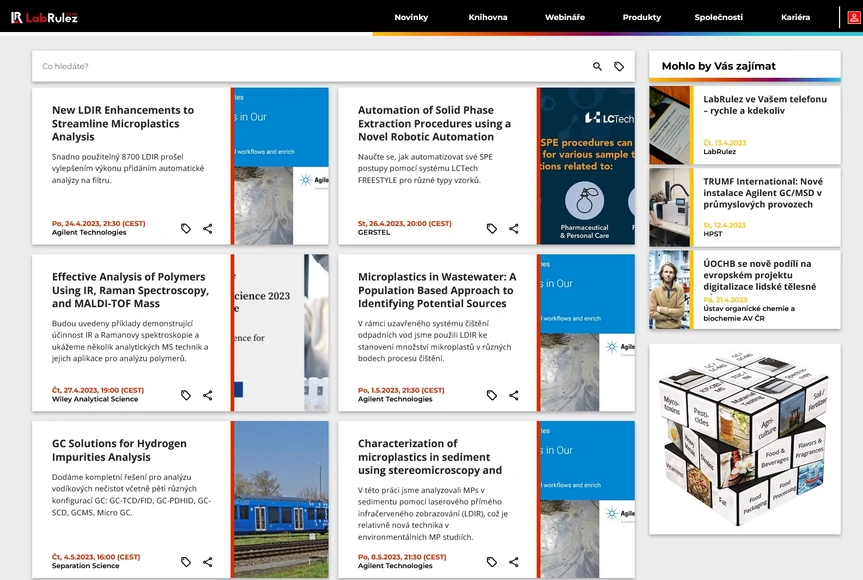Image resolution: width=863 pixels, height=580 pixels.
Task: Click the tag icon on the New LDIR Enhancements card
Action: [x=185, y=228]
